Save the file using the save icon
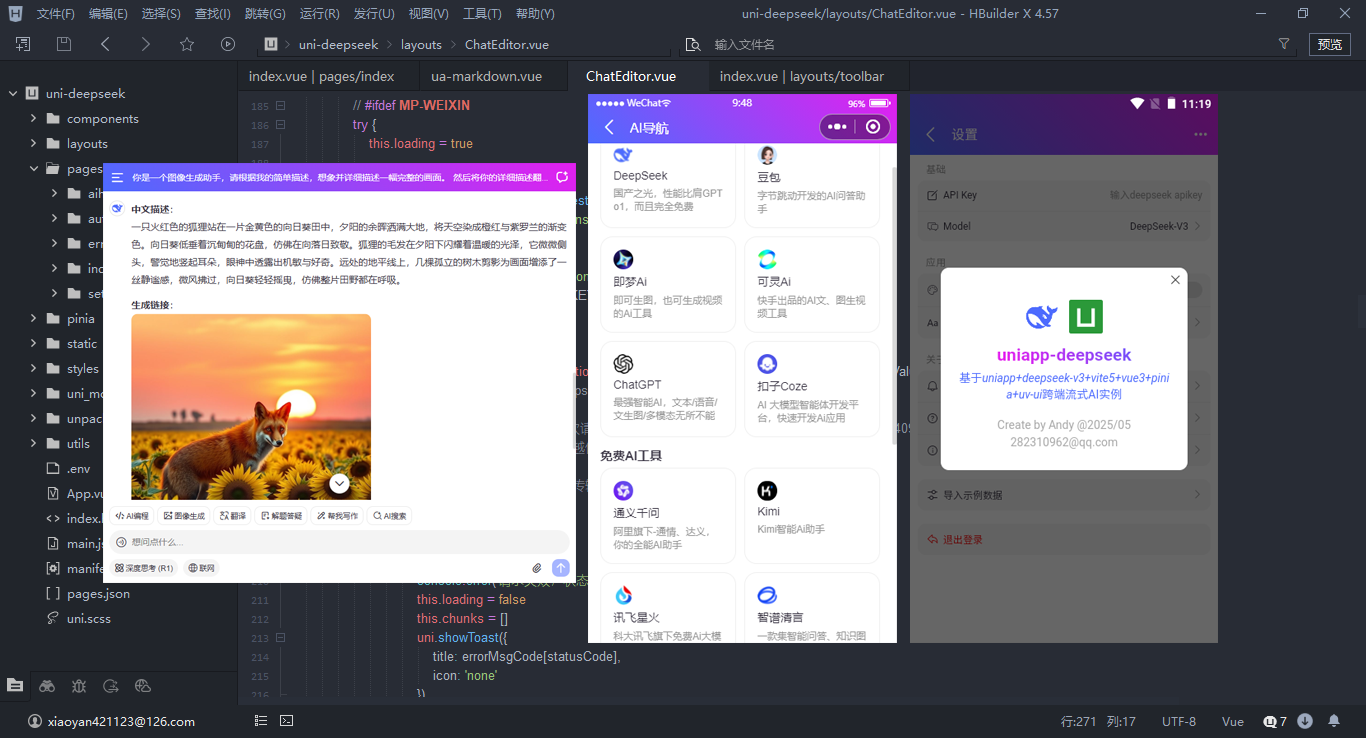This screenshot has width=1366, height=738. click(x=64, y=45)
